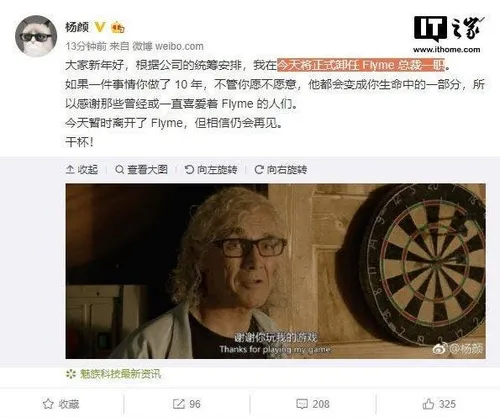Open comments showing 208
500x418 pixels.
313,404
